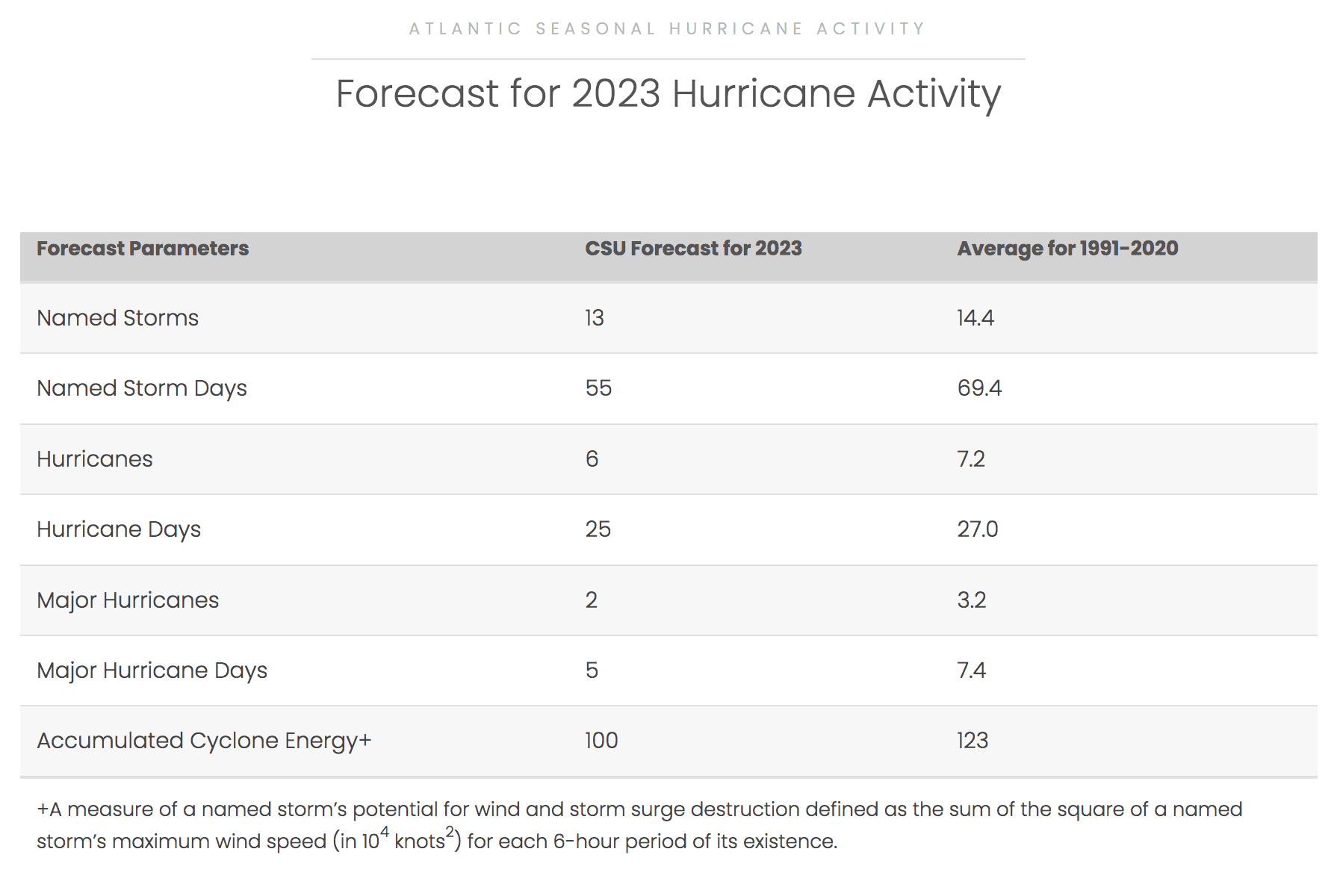Click the Forecast for 2023 Hurricane Activity title
Viewport: 1340px width, 896px height.
[x=669, y=94]
